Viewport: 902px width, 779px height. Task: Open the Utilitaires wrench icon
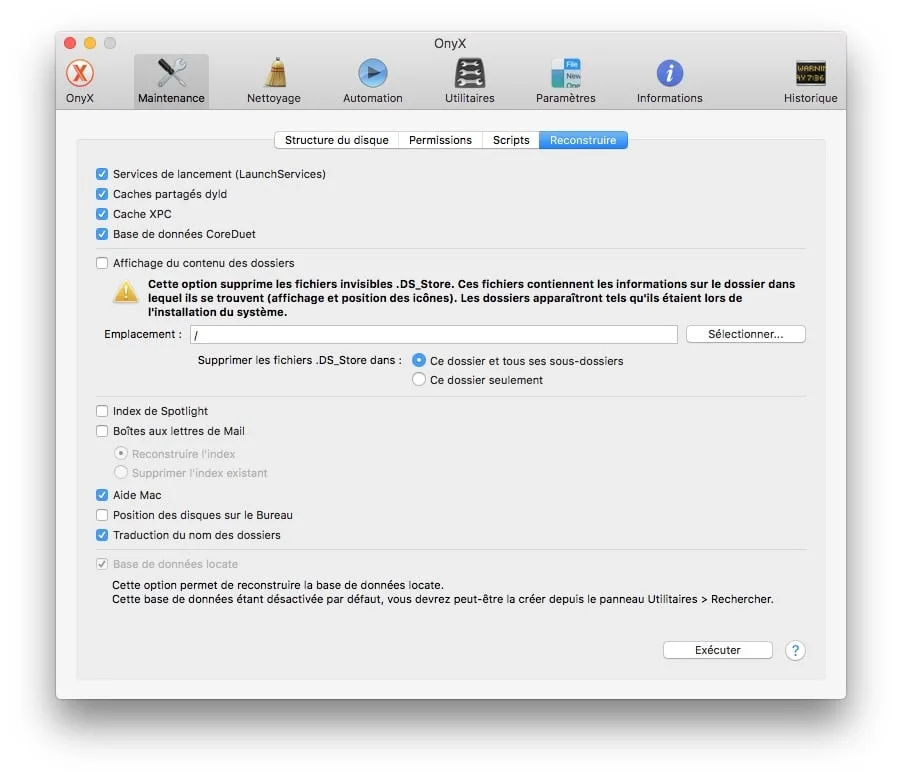tap(469, 81)
